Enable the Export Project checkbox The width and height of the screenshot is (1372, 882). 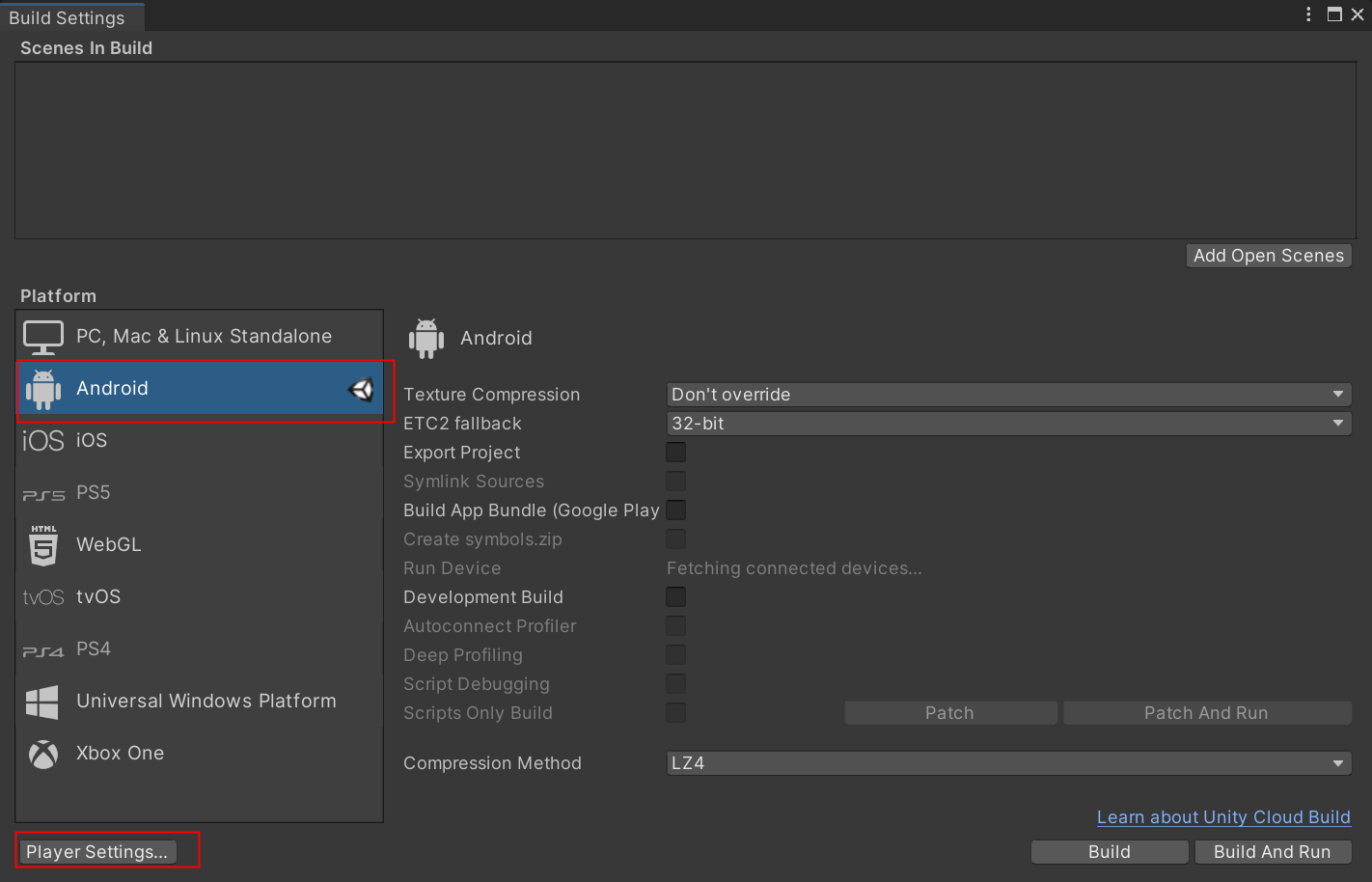676,453
